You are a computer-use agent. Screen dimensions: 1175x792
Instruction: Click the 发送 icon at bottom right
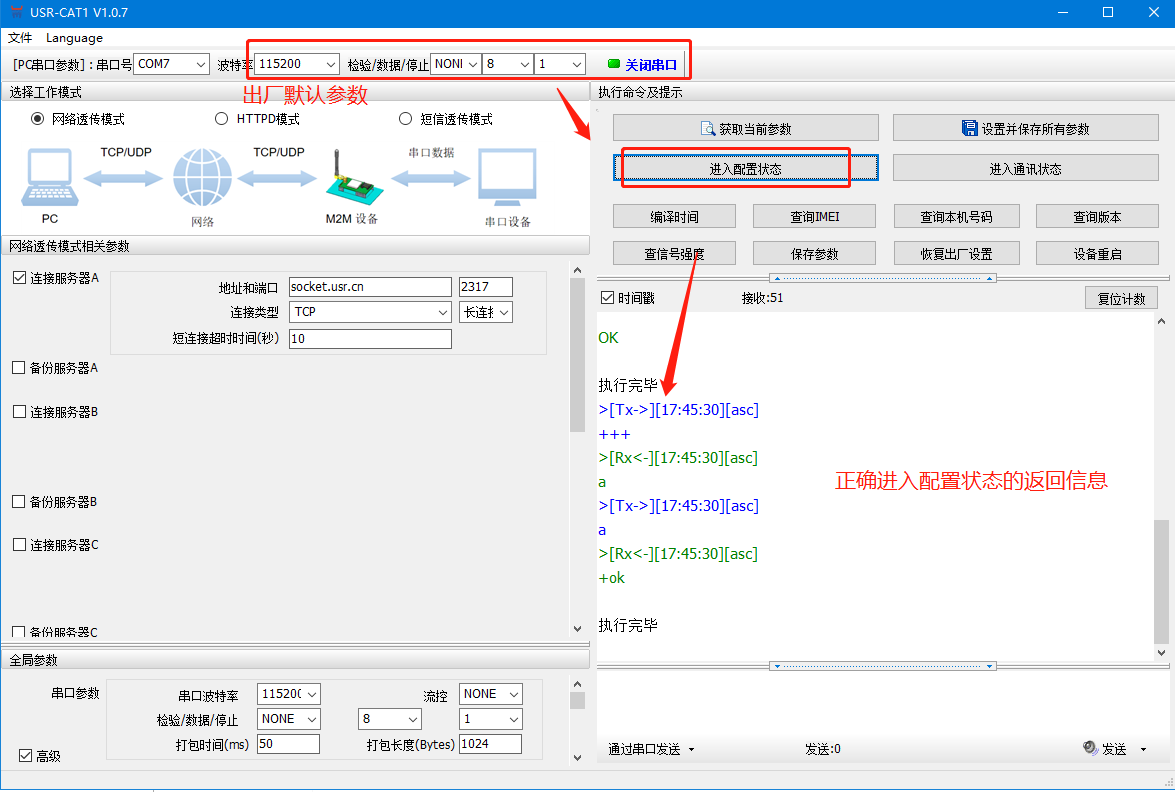point(1090,748)
